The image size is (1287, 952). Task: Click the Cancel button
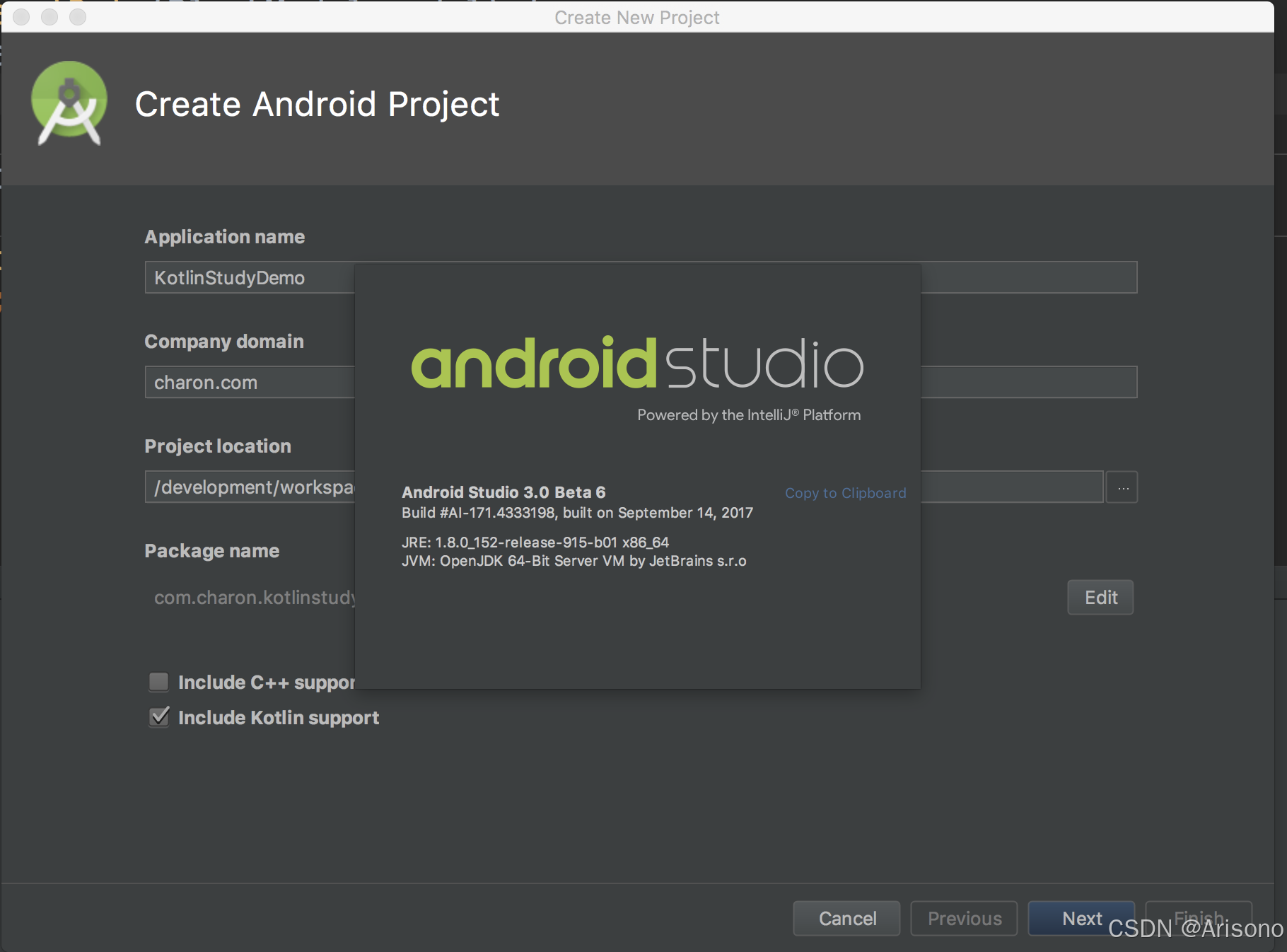click(x=847, y=918)
